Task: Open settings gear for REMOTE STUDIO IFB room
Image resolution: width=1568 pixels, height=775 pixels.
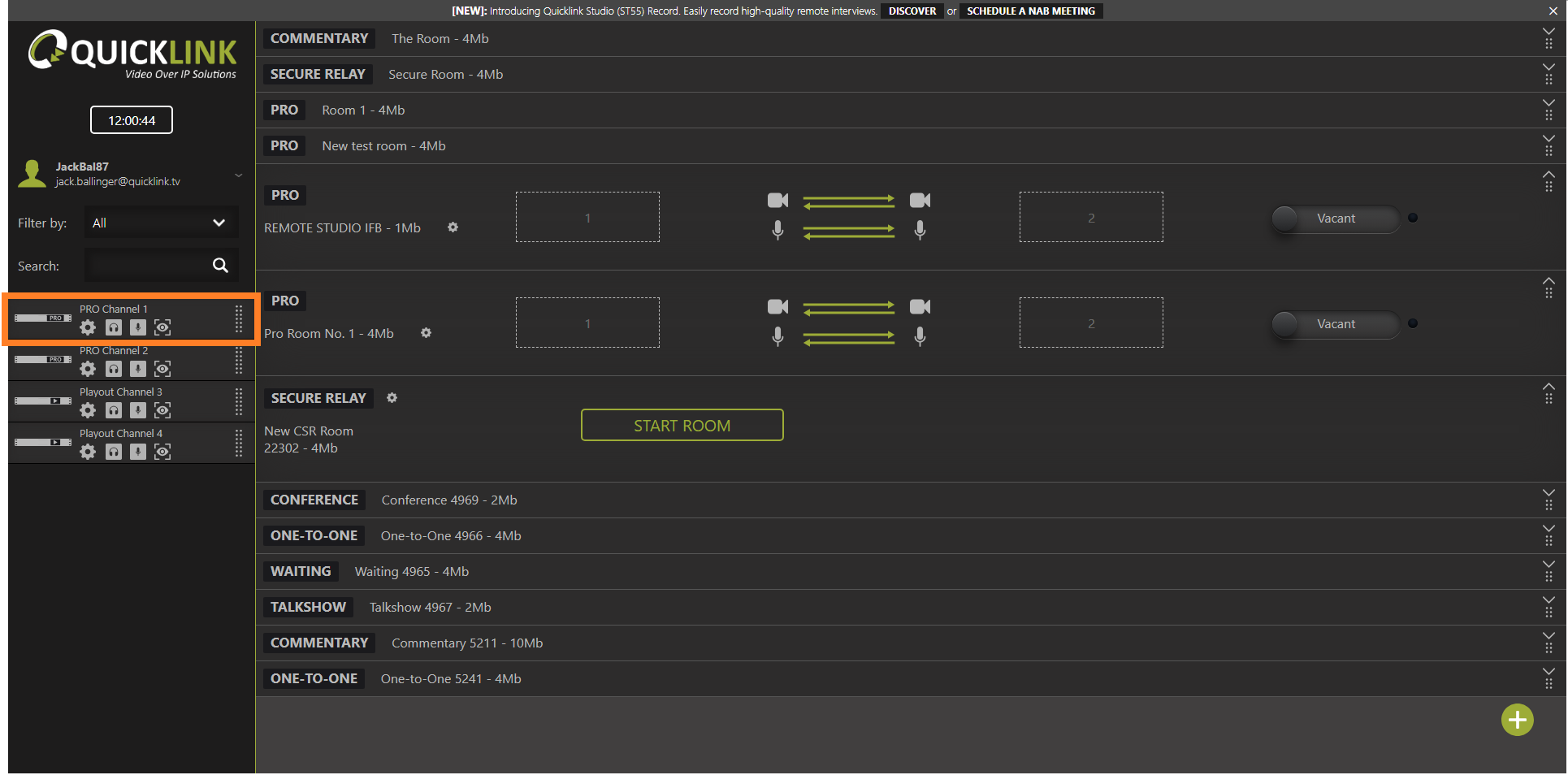Action: click(x=453, y=227)
